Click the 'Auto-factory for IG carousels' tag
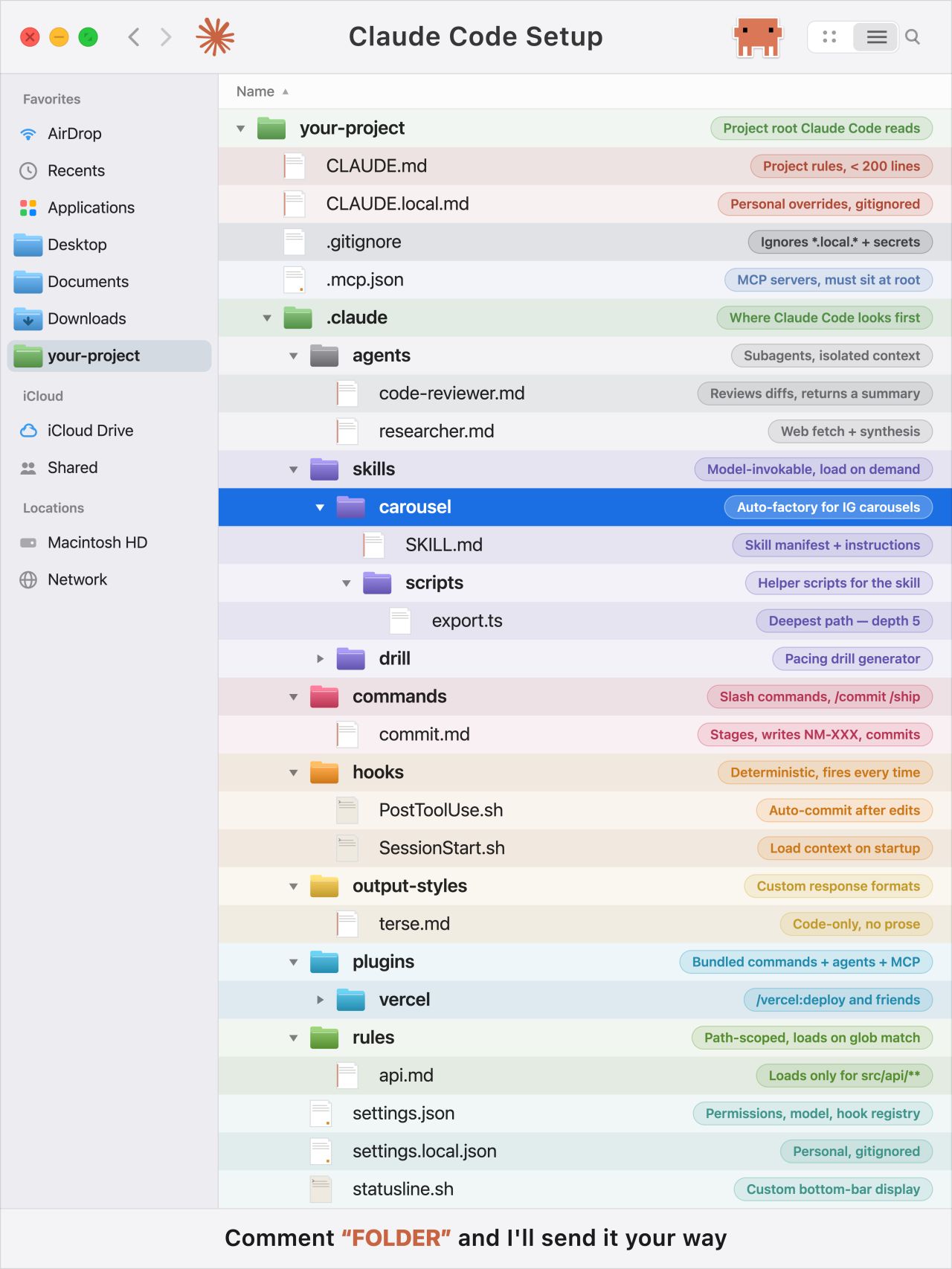This screenshot has height=1269, width=952. (x=829, y=508)
